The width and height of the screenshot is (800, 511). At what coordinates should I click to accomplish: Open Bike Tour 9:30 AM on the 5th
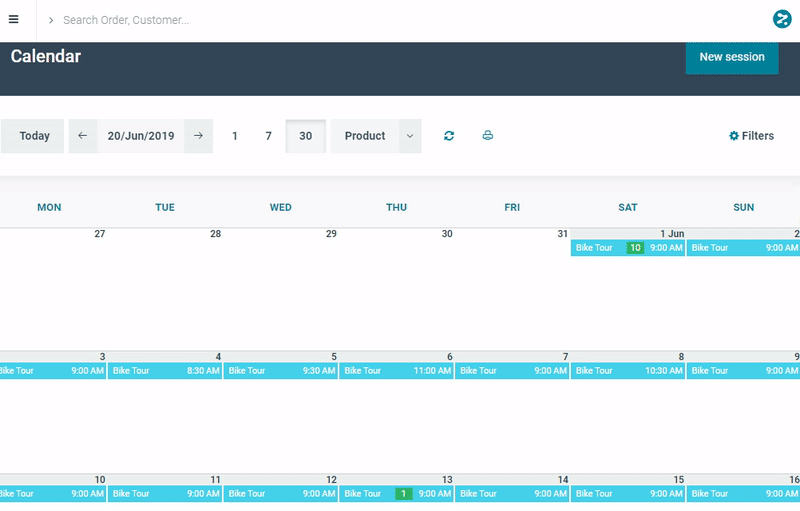click(x=281, y=371)
